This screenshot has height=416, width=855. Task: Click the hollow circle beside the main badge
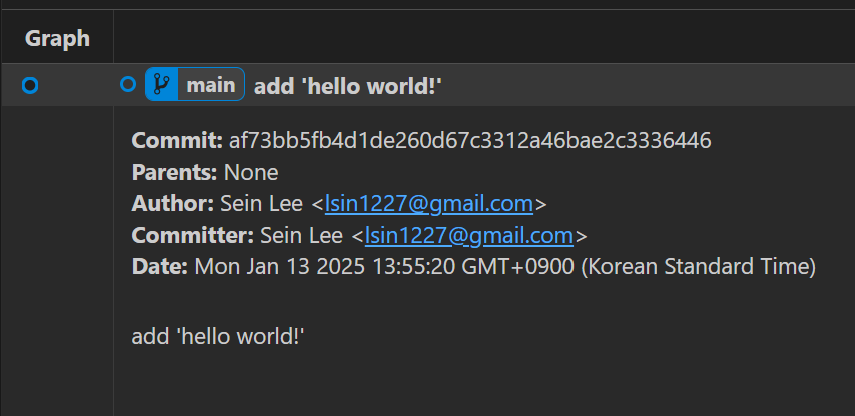coord(128,85)
